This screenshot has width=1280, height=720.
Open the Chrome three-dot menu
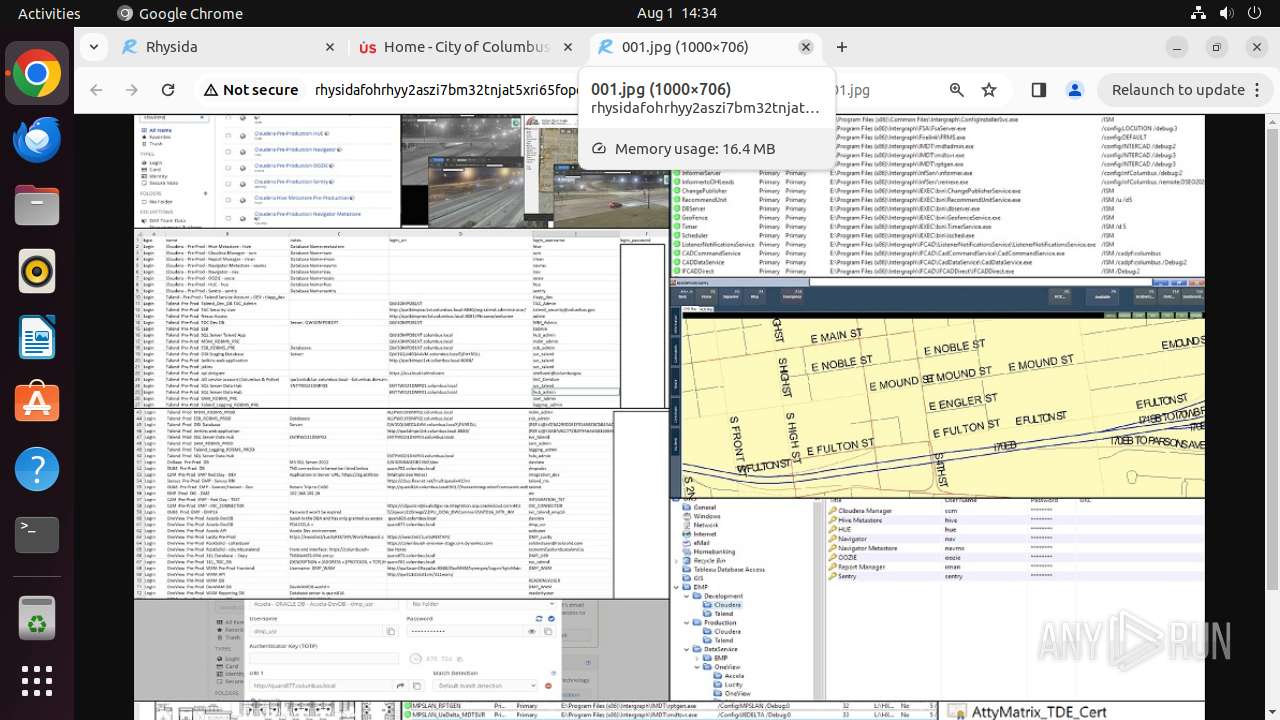[1255, 90]
